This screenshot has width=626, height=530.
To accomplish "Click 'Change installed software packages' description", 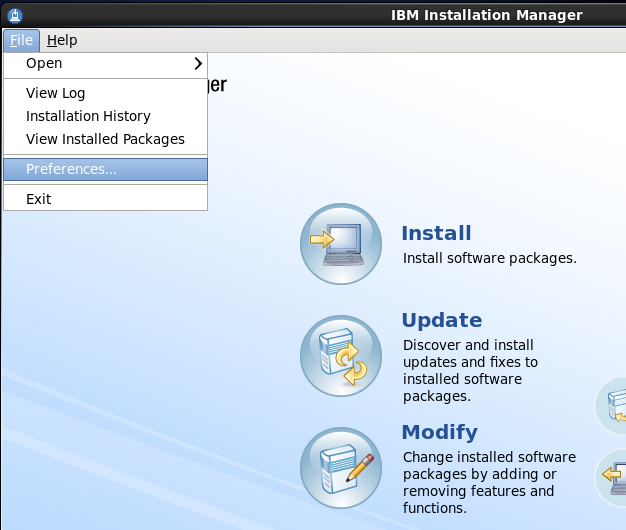I will 489,483.
